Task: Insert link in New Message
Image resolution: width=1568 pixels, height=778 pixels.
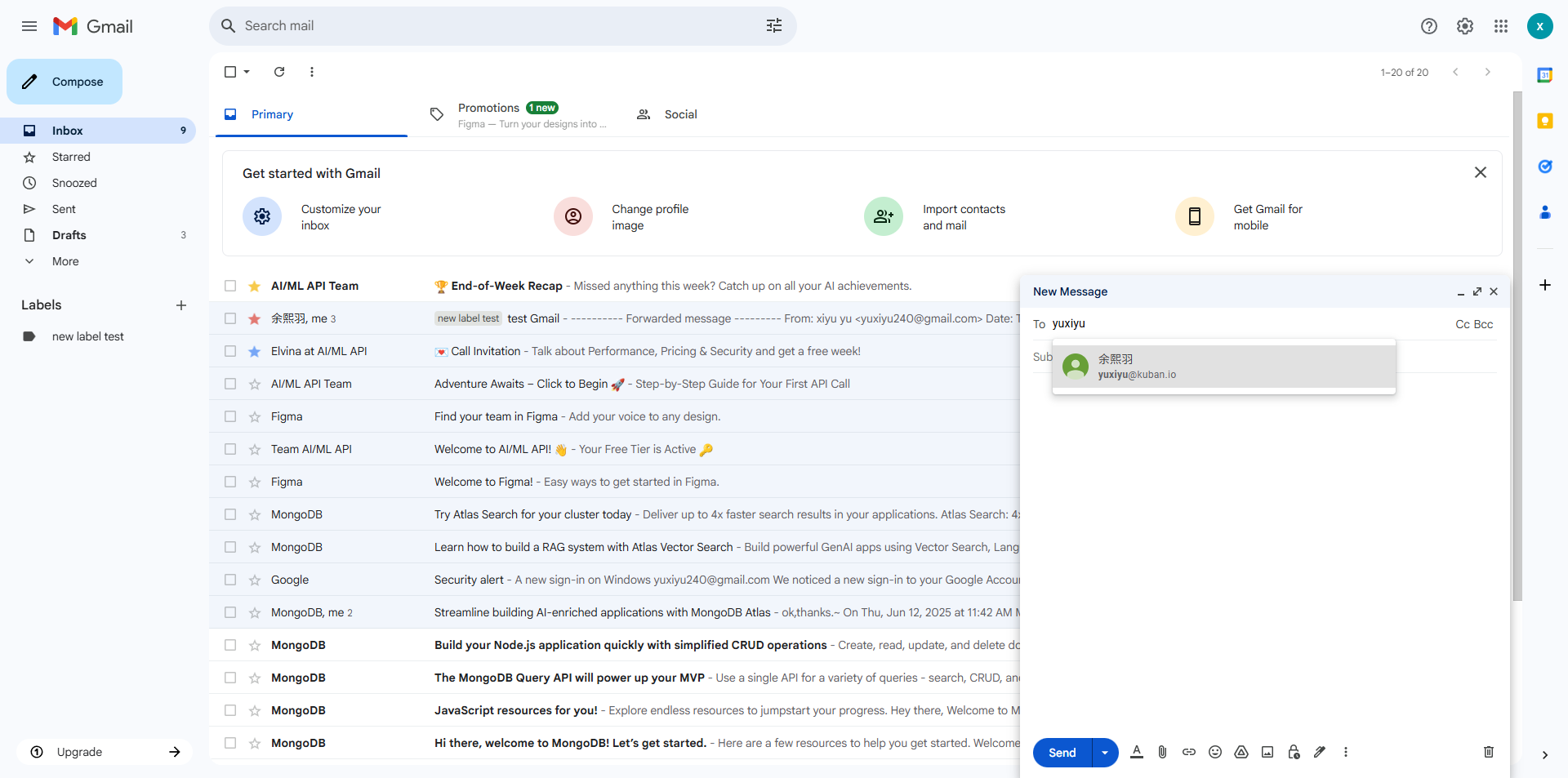Action: [x=1189, y=752]
